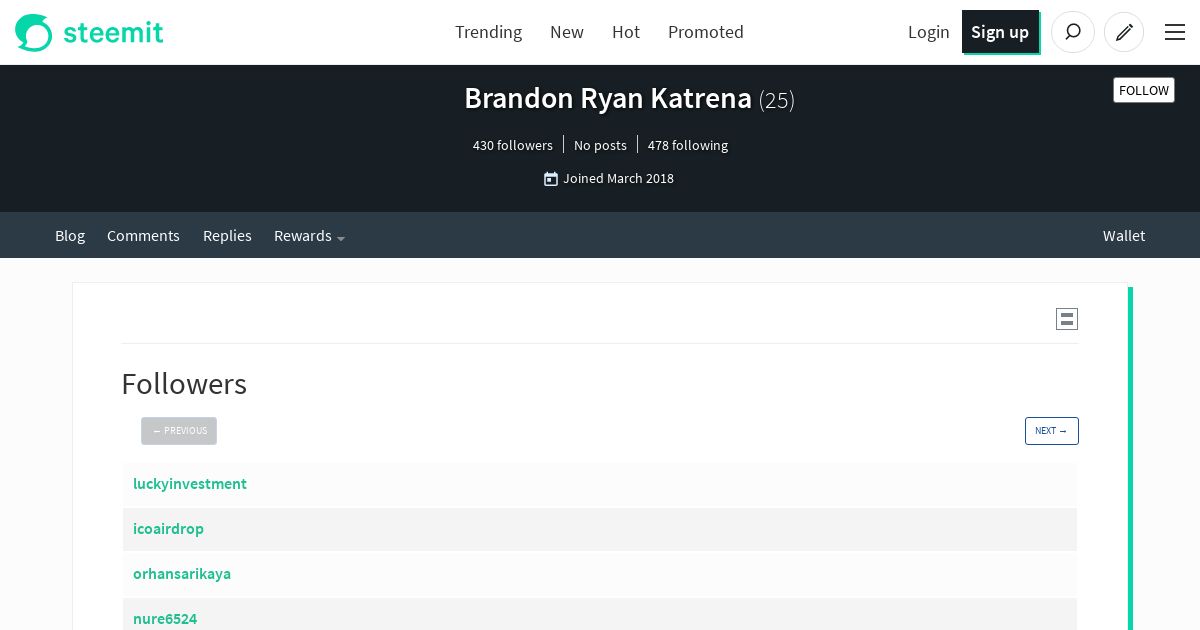Go to next page of followers
The height and width of the screenshot is (630, 1200).
tap(1051, 431)
